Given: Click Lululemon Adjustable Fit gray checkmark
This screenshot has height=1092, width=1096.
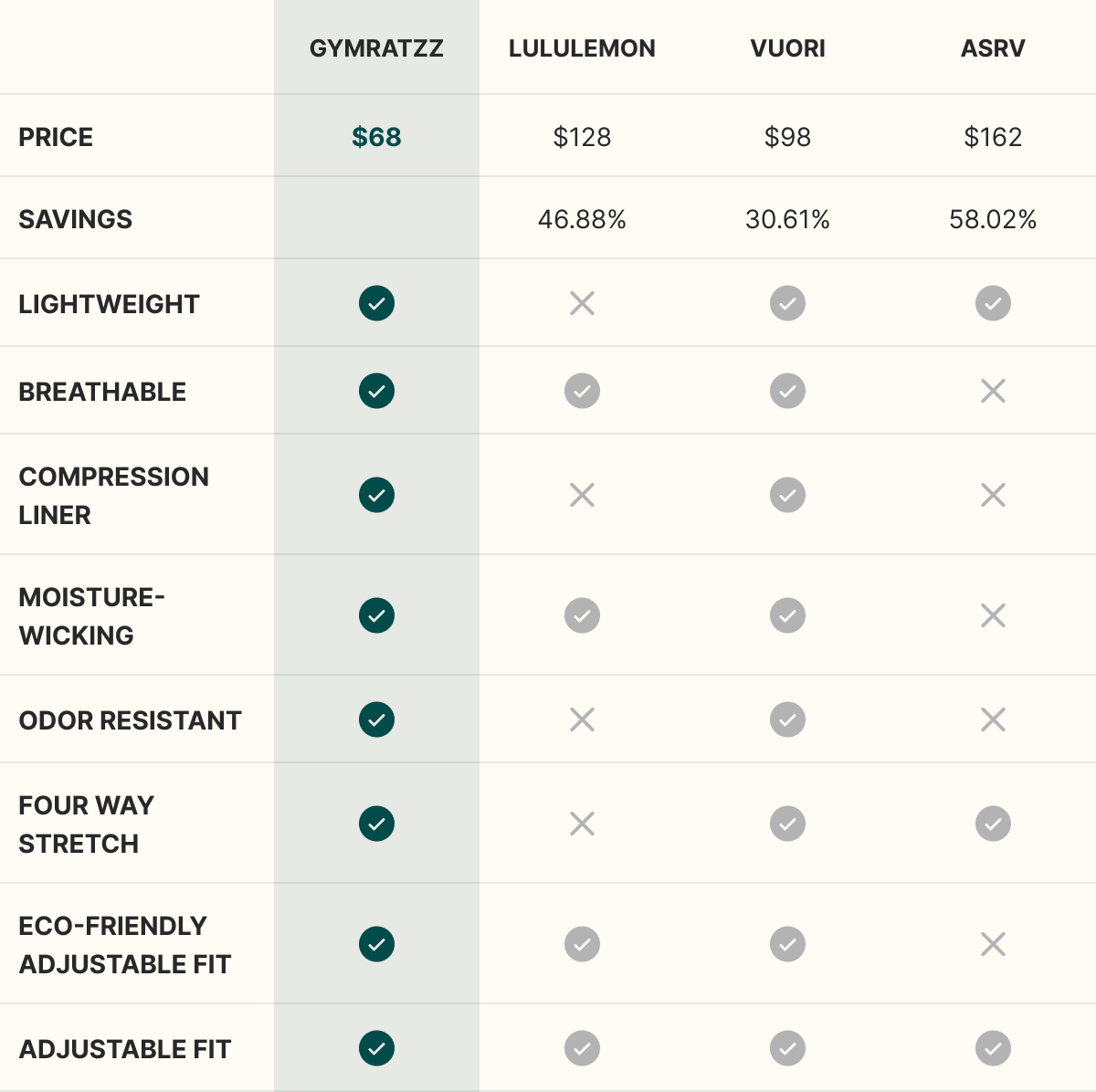Looking at the screenshot, I should (x=582, y=1048).
